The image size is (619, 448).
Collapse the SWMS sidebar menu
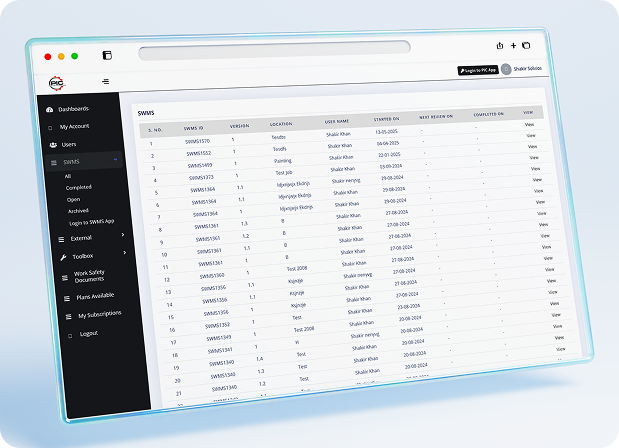[x=116, y=161]
